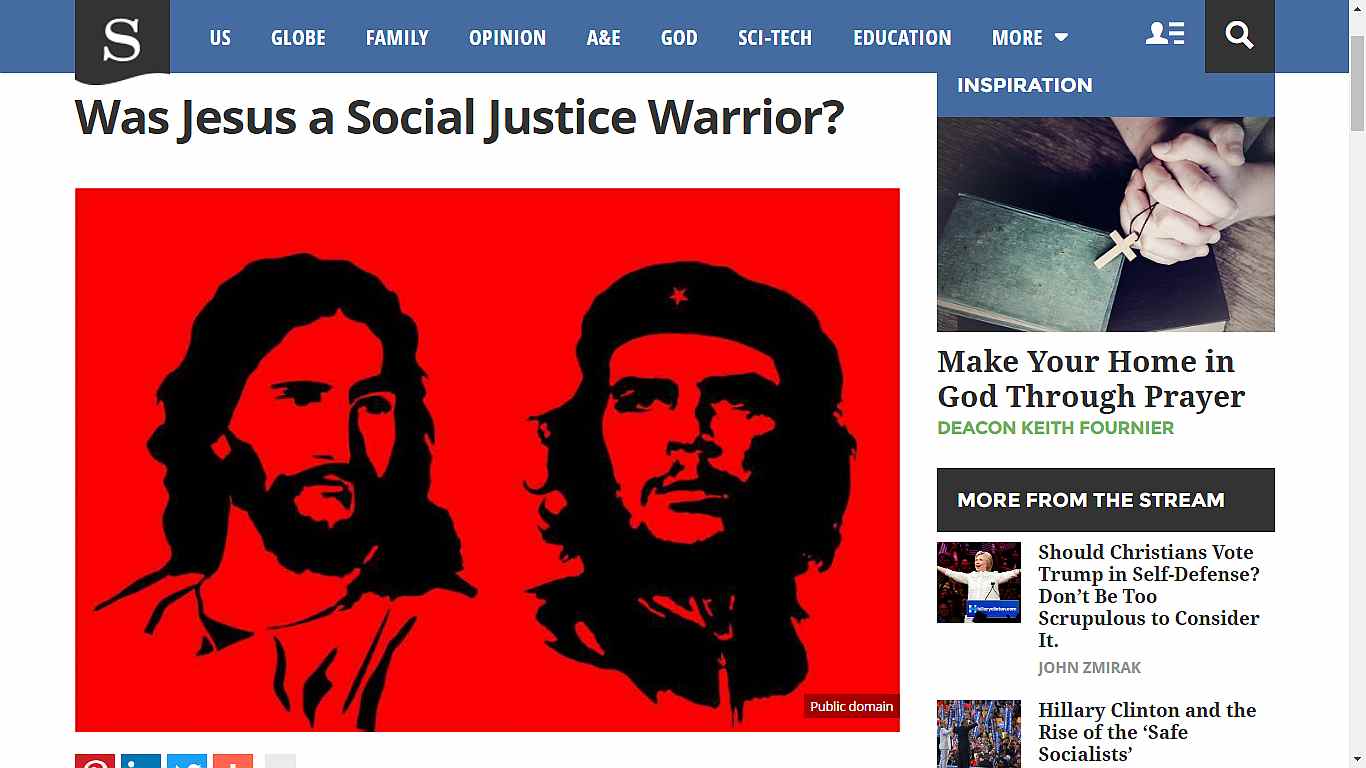Share article on Twitter

(187, 761)
